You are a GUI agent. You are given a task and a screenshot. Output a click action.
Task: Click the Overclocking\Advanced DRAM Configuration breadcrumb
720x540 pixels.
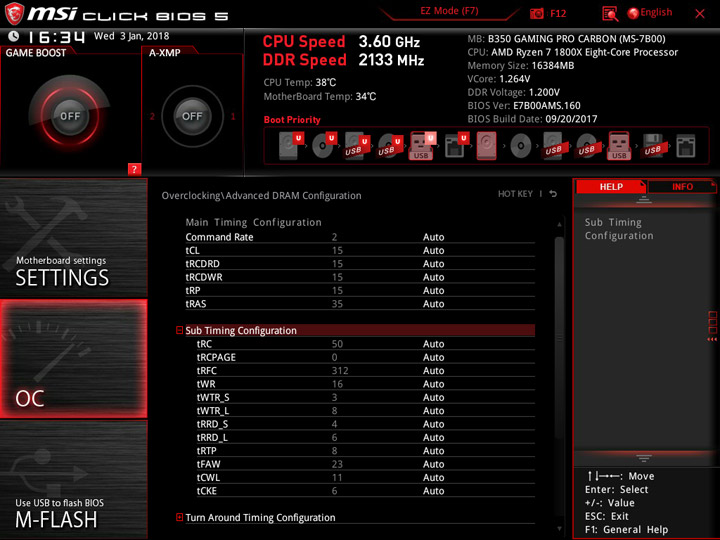261,195
